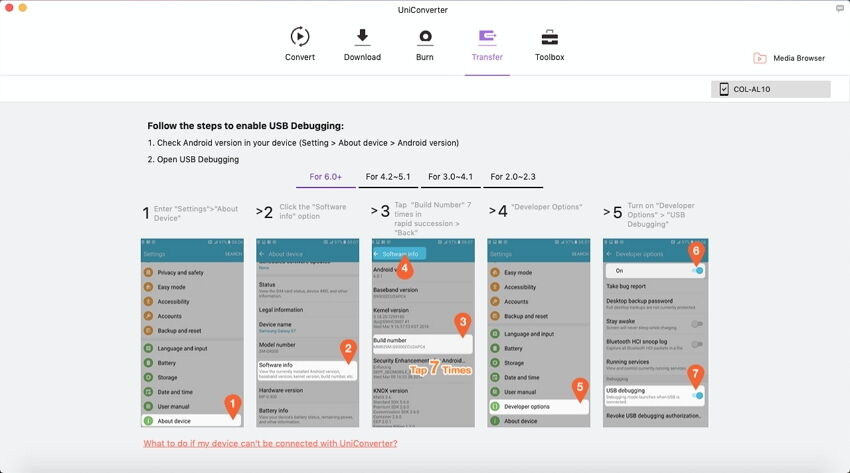
Task: Open the Burn section
Action: (x=424, y=44)
